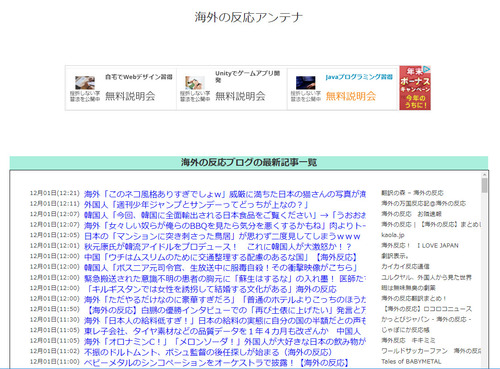500x369 pixels.
Task: Click the blog source ユルクヤル、外国人から見た世界
Action: 427,277
